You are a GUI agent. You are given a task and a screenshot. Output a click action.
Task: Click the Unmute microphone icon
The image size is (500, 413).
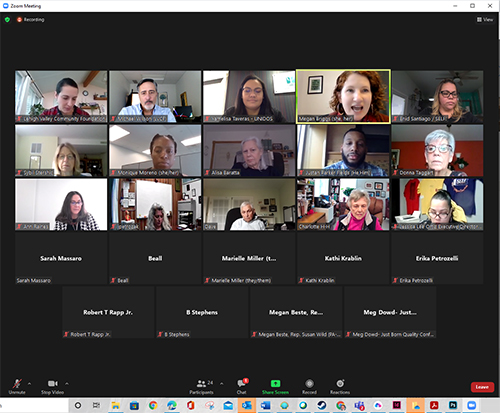point(17,383)
